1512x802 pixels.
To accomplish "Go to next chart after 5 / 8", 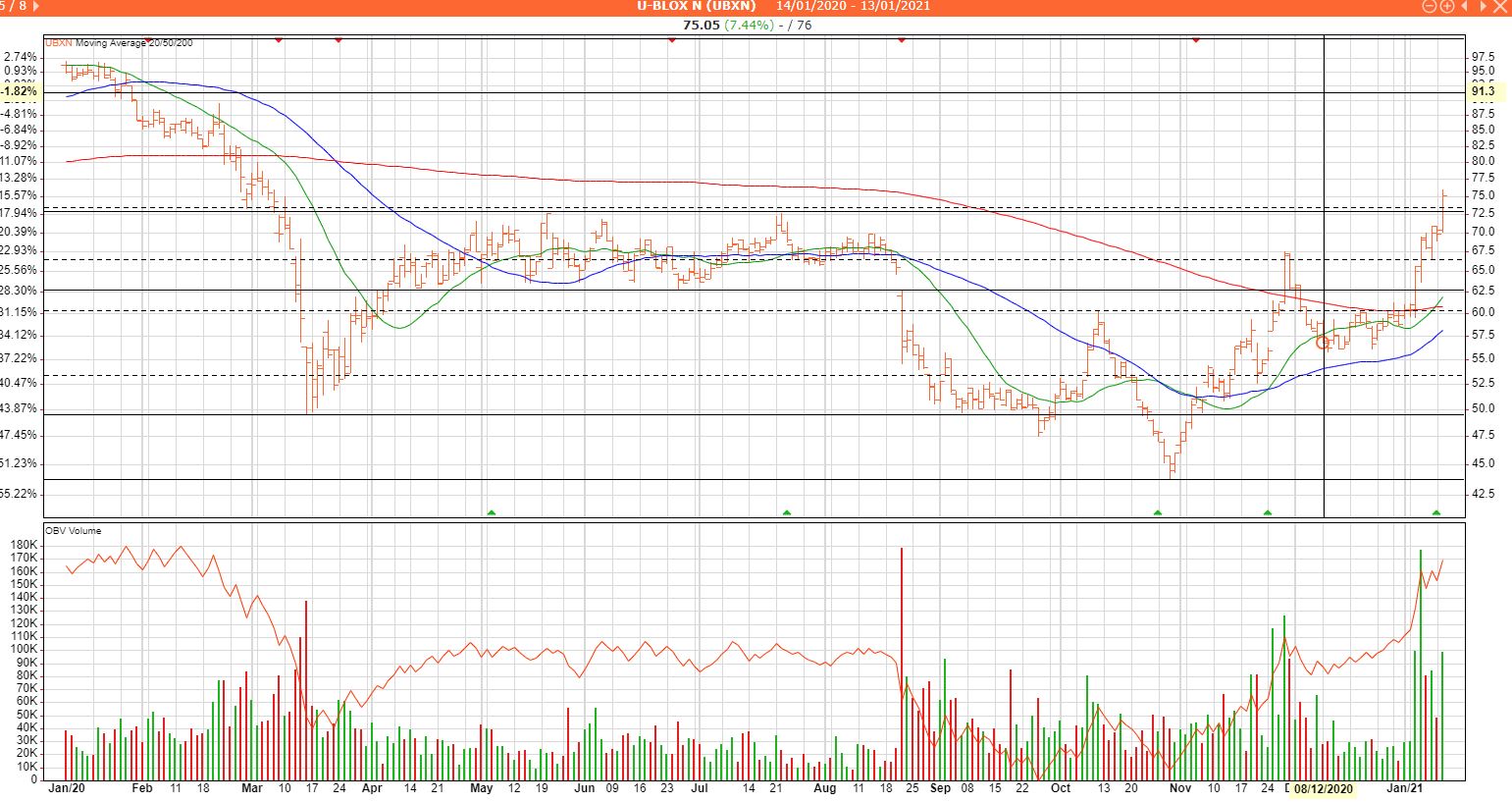I will (36, 6).
